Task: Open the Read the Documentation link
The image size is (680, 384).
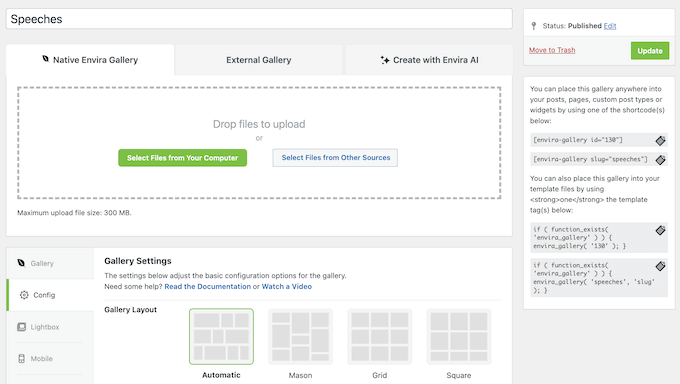Action: coord(207,286)
